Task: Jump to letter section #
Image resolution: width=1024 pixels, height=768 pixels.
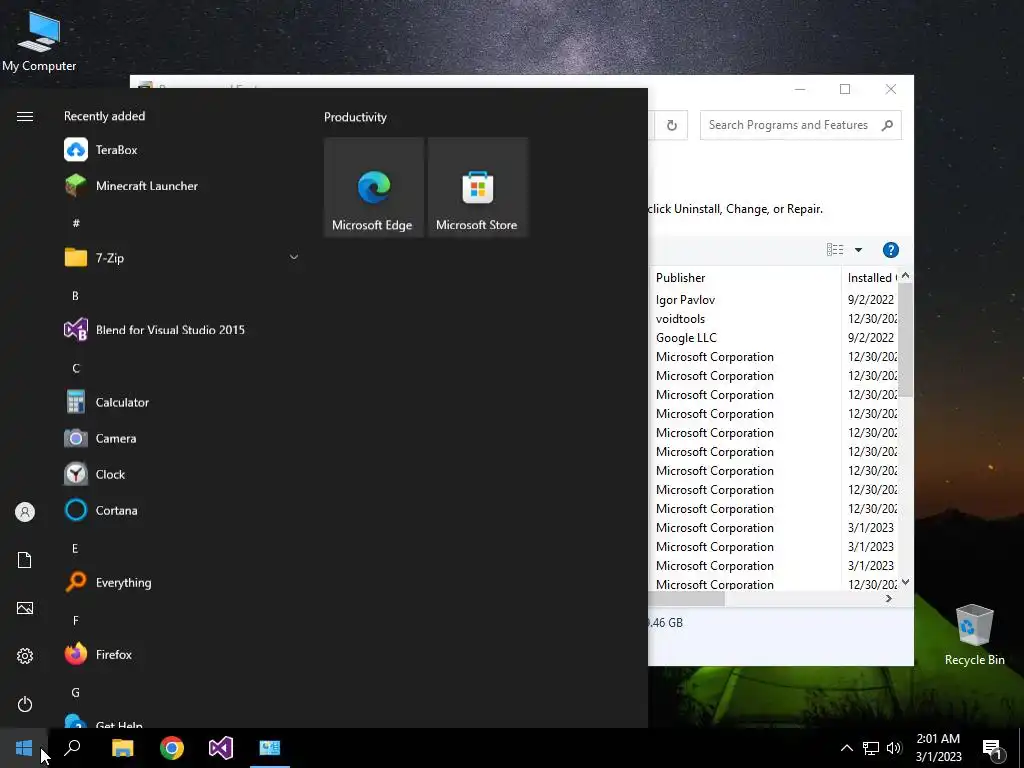Action: [76, 223]
